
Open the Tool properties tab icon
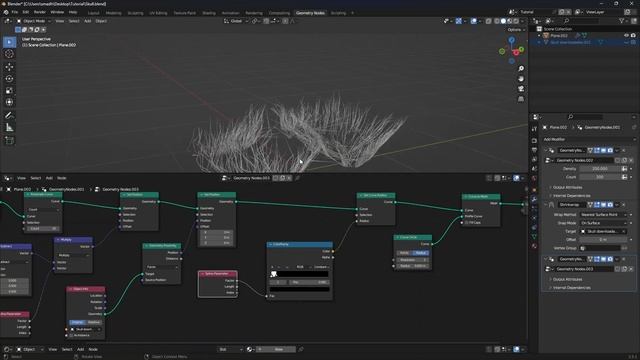[534, 129]
